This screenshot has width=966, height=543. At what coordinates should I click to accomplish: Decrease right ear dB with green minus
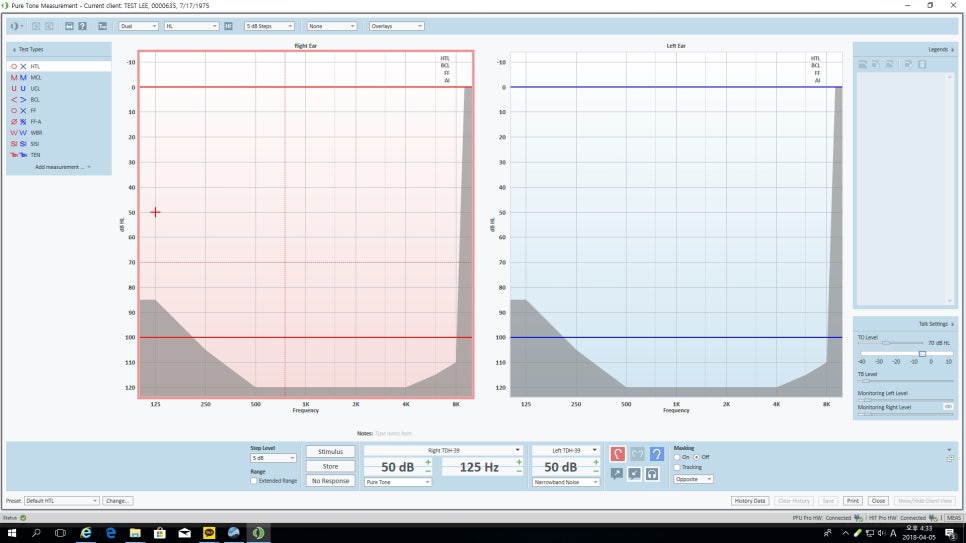(428, 472)
